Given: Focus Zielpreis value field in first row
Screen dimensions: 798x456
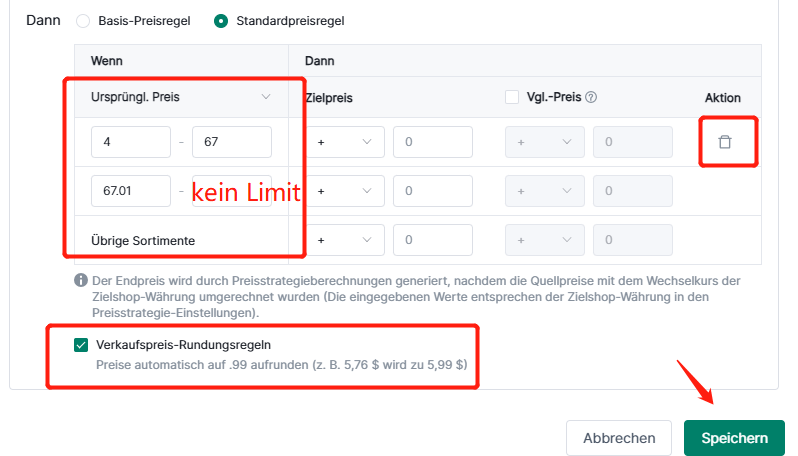Looking at the screenshot, I should pos(433,142).
